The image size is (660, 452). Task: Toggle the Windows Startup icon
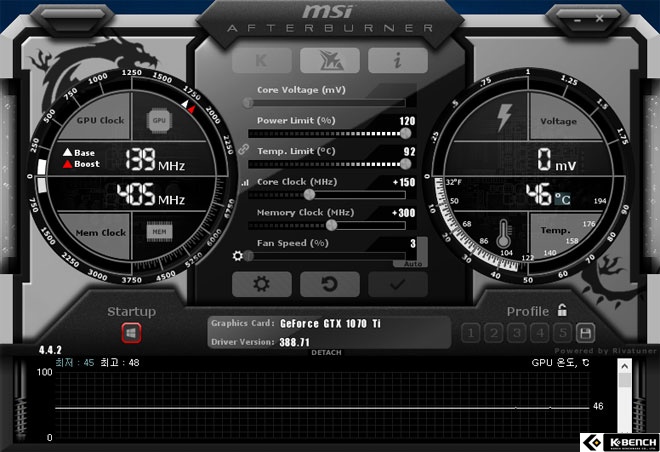[131, 333]
